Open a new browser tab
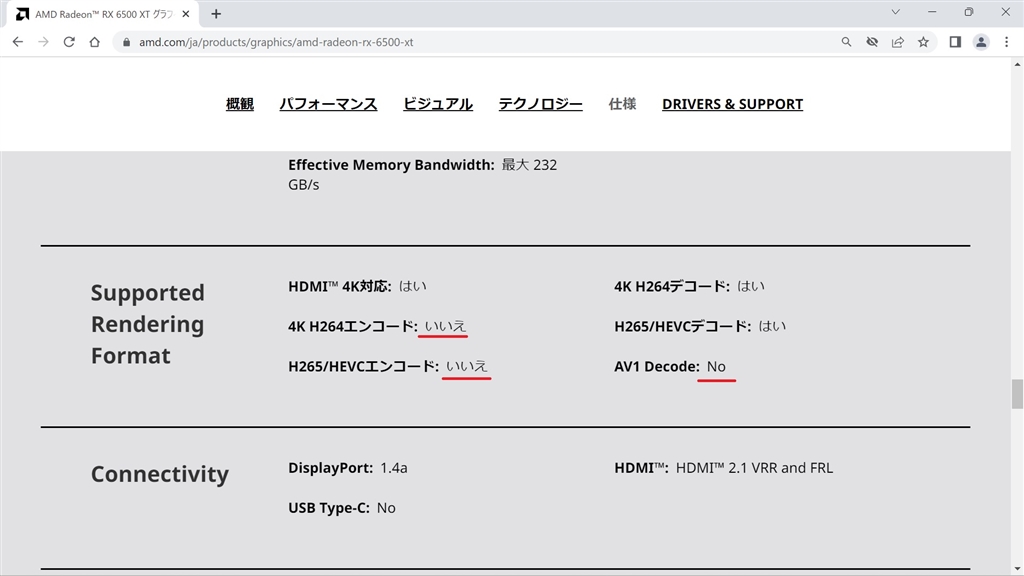 216,14
